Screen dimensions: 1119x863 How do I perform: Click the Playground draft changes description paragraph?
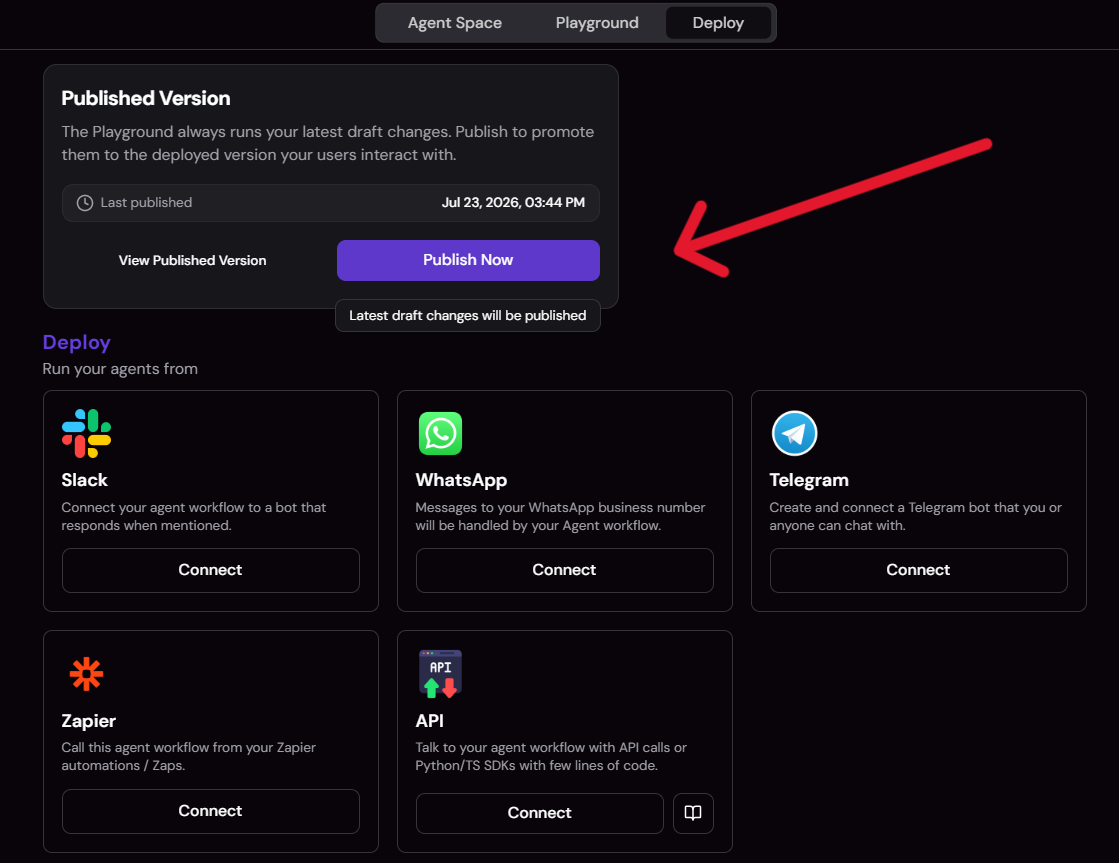tap(328, 143)
